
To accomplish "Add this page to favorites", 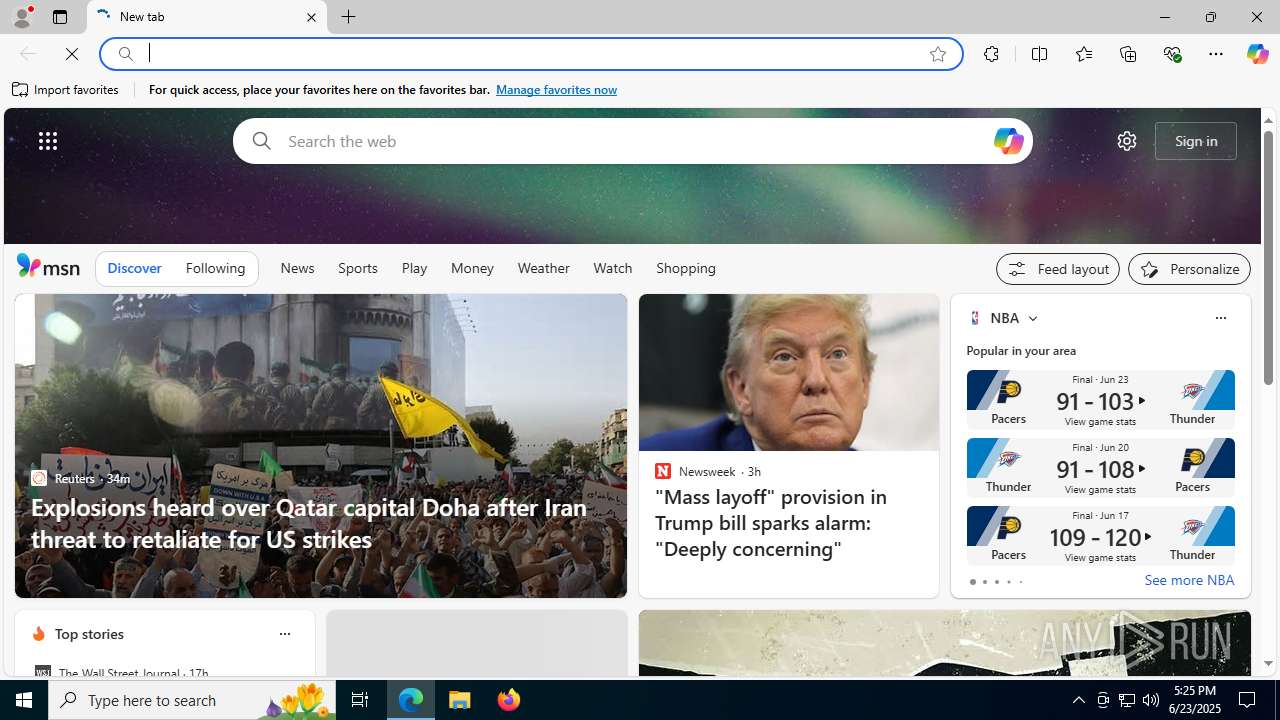I will click(938, 54).
